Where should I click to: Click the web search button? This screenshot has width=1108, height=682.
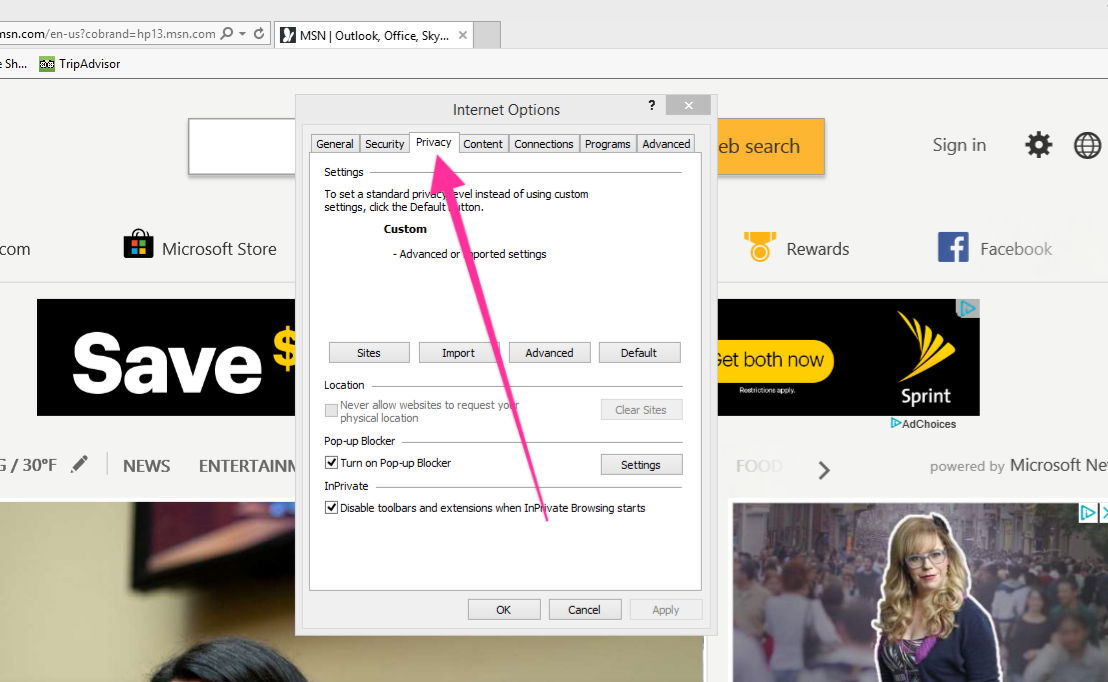771,146
